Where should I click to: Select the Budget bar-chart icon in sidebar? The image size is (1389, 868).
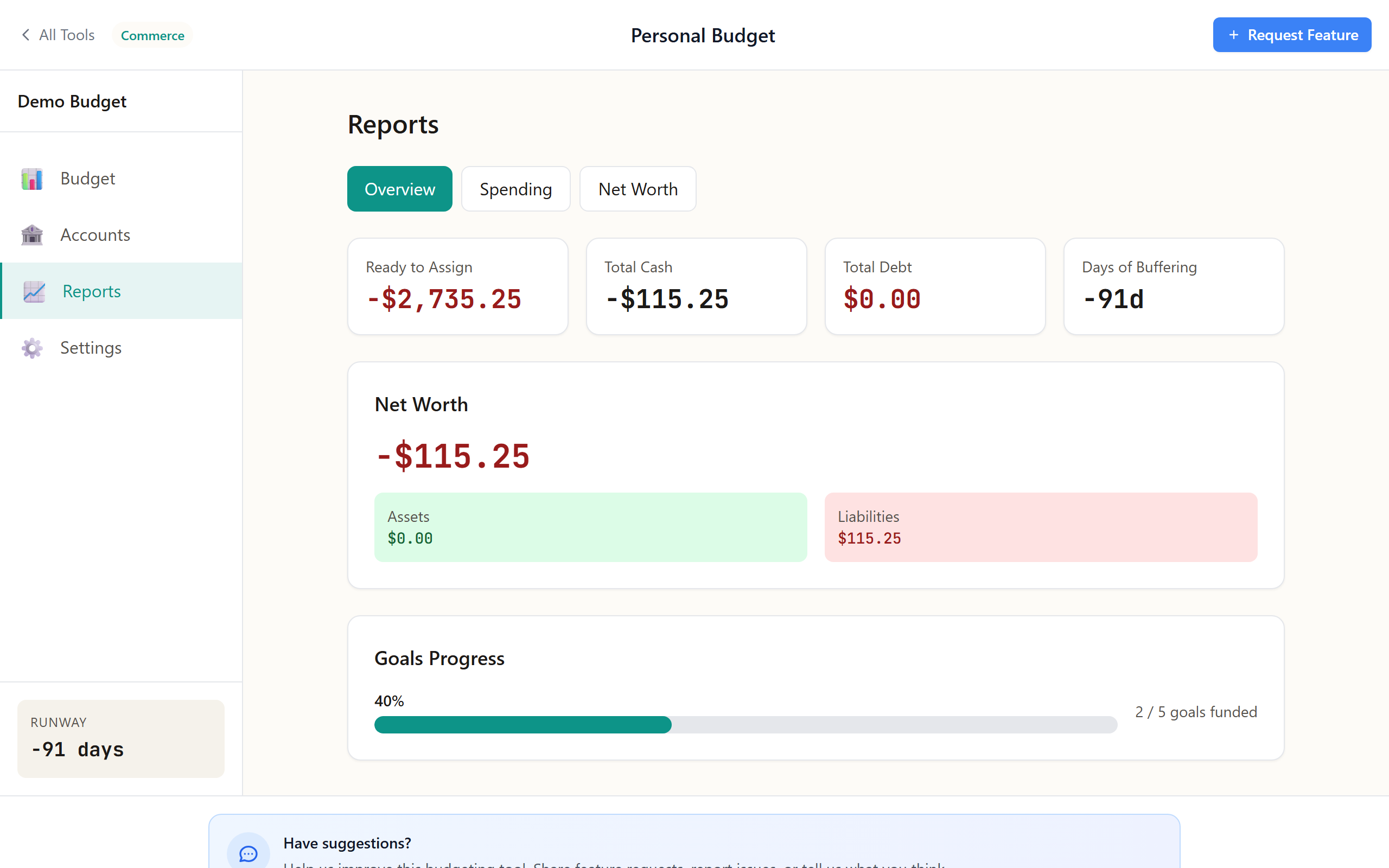[31, 178]
